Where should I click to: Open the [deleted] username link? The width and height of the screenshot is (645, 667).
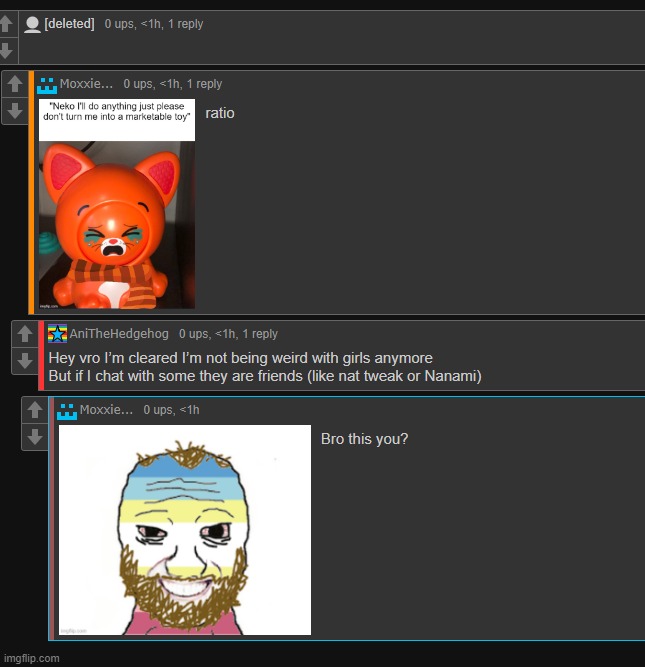coord(69,24)
